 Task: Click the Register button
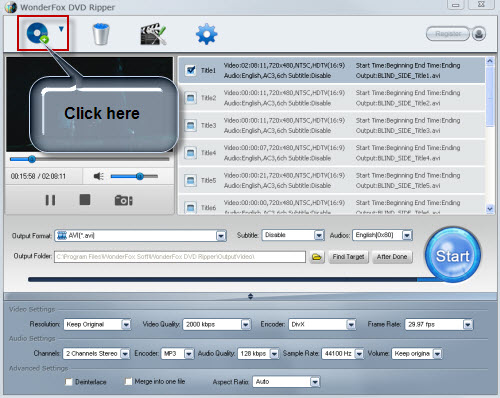448,34
